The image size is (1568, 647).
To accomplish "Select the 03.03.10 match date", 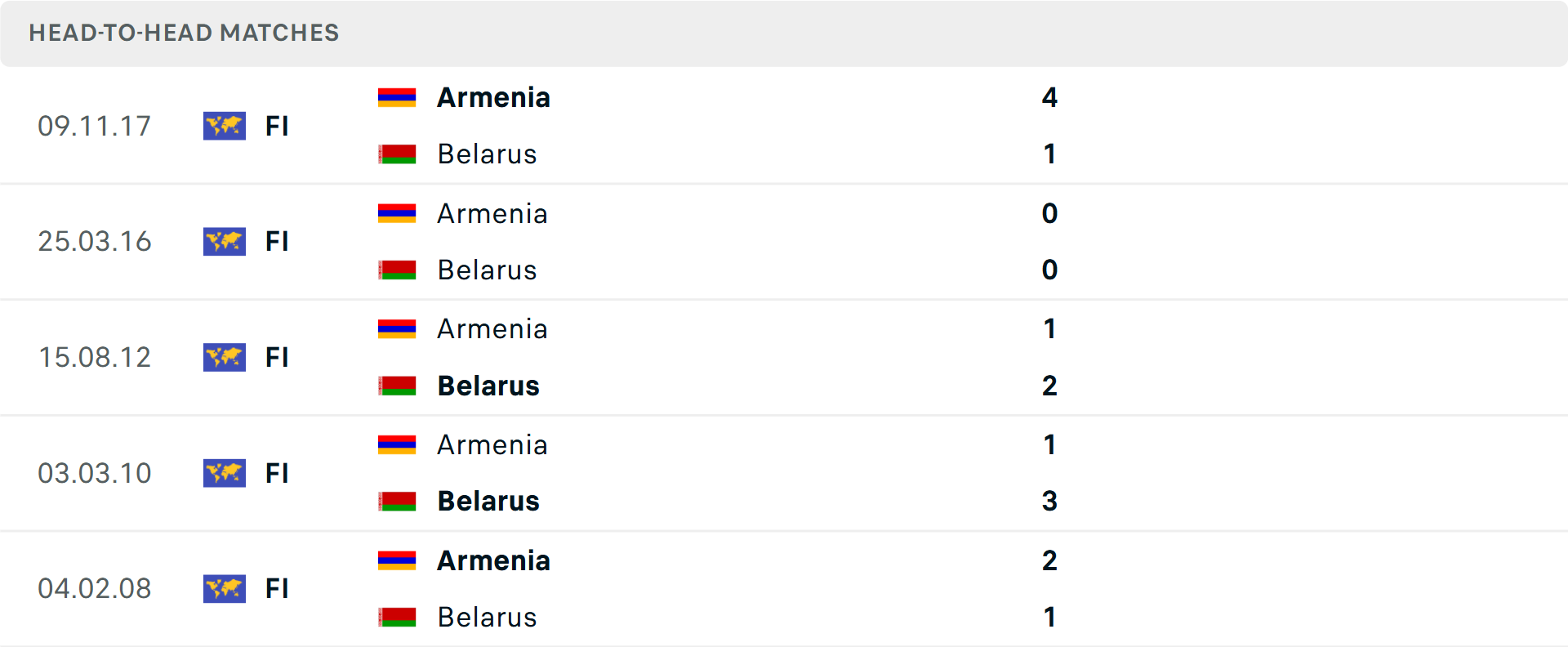I will click(95, 473).
